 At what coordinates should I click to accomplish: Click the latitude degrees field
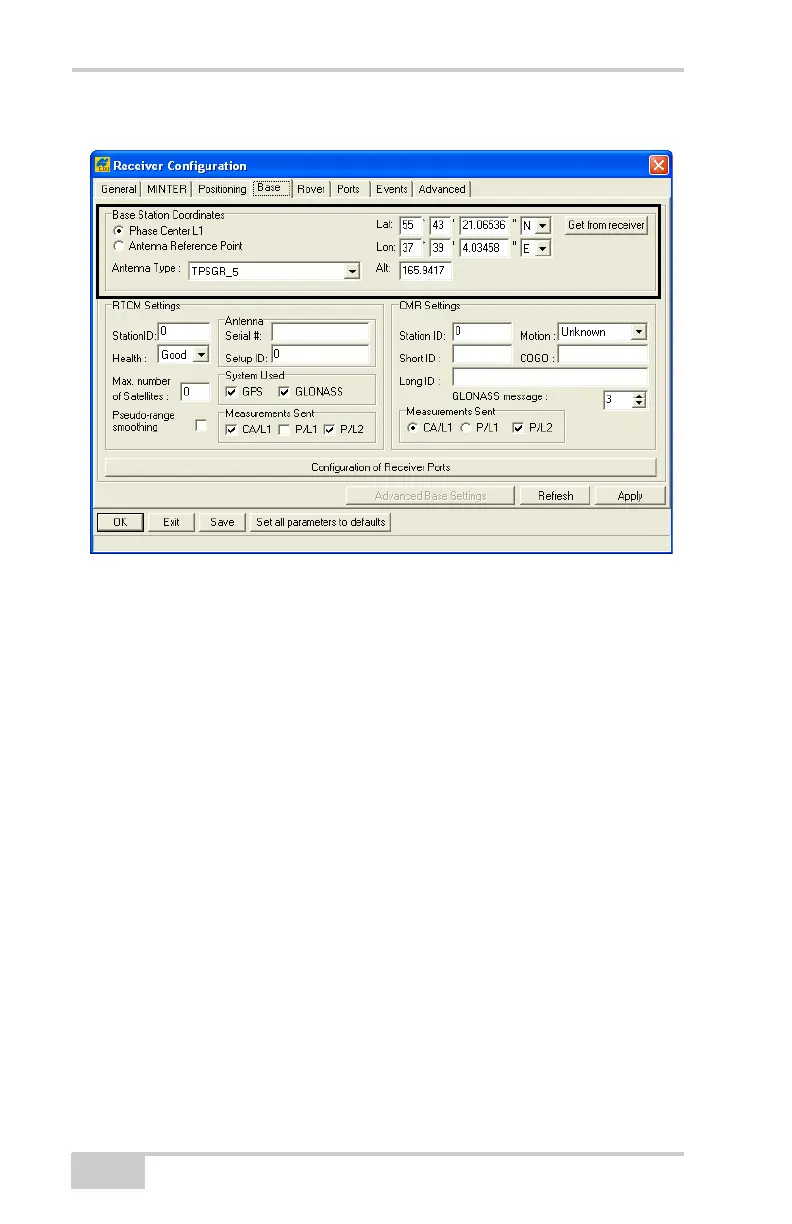(x=411, y=226)
